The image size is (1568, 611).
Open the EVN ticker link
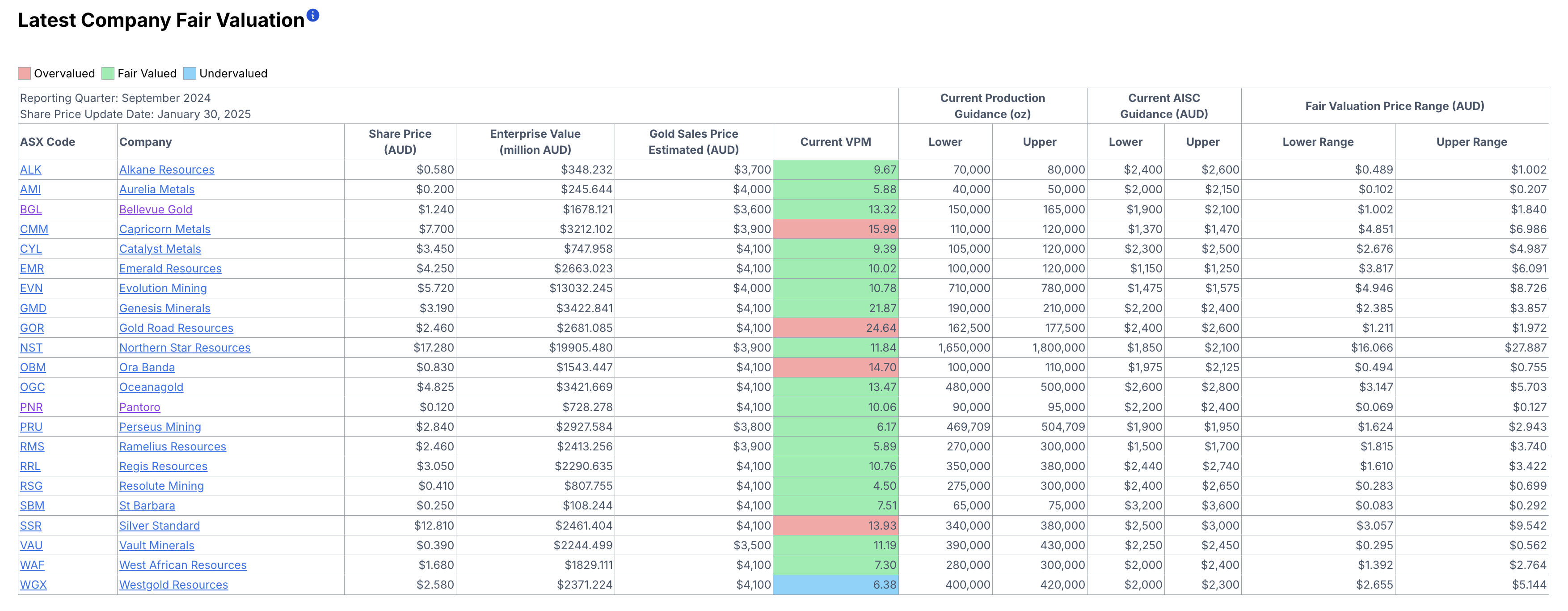[x=31, y=288]
